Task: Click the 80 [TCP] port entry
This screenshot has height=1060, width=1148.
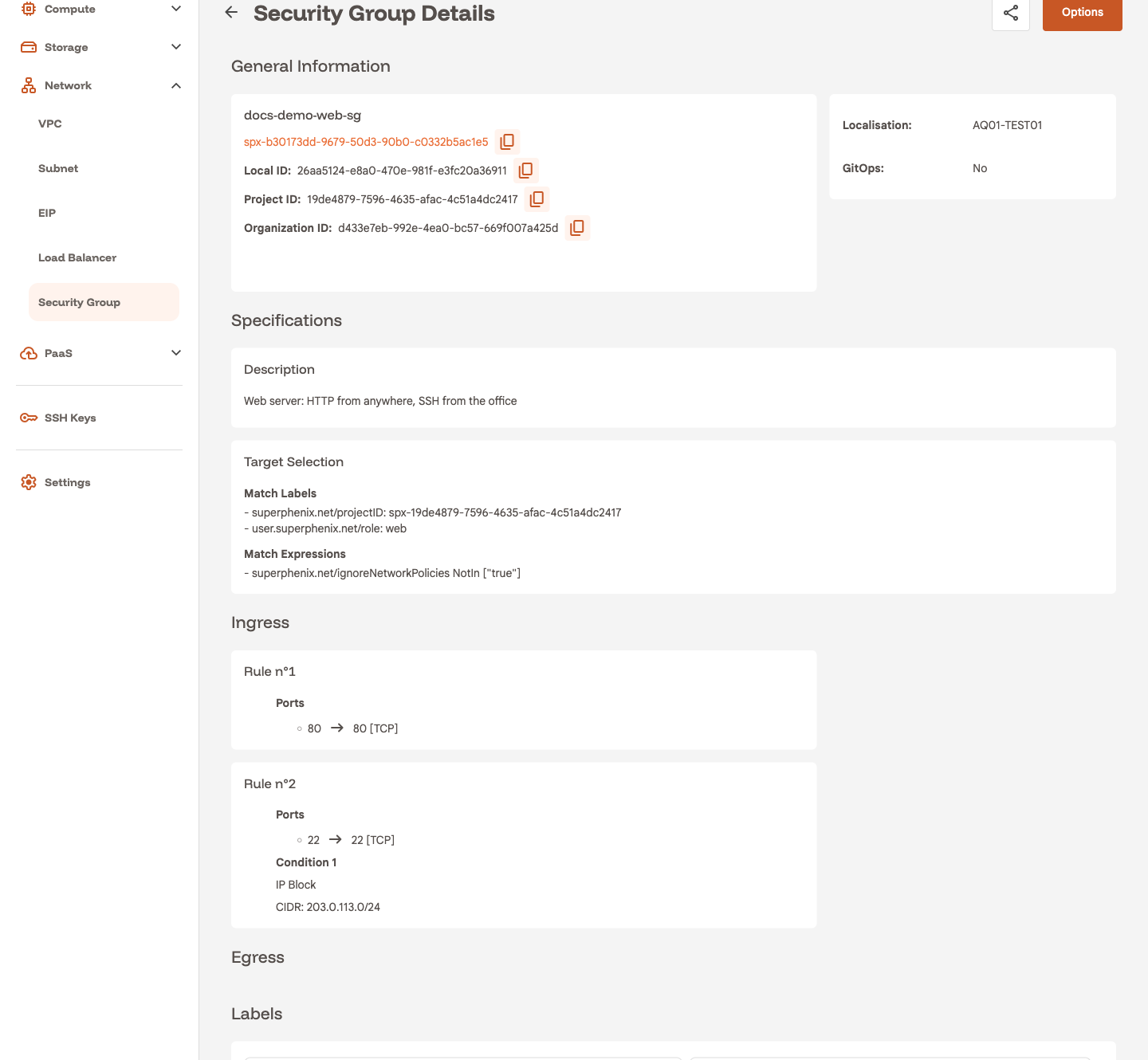Action: tap(375, 728)
